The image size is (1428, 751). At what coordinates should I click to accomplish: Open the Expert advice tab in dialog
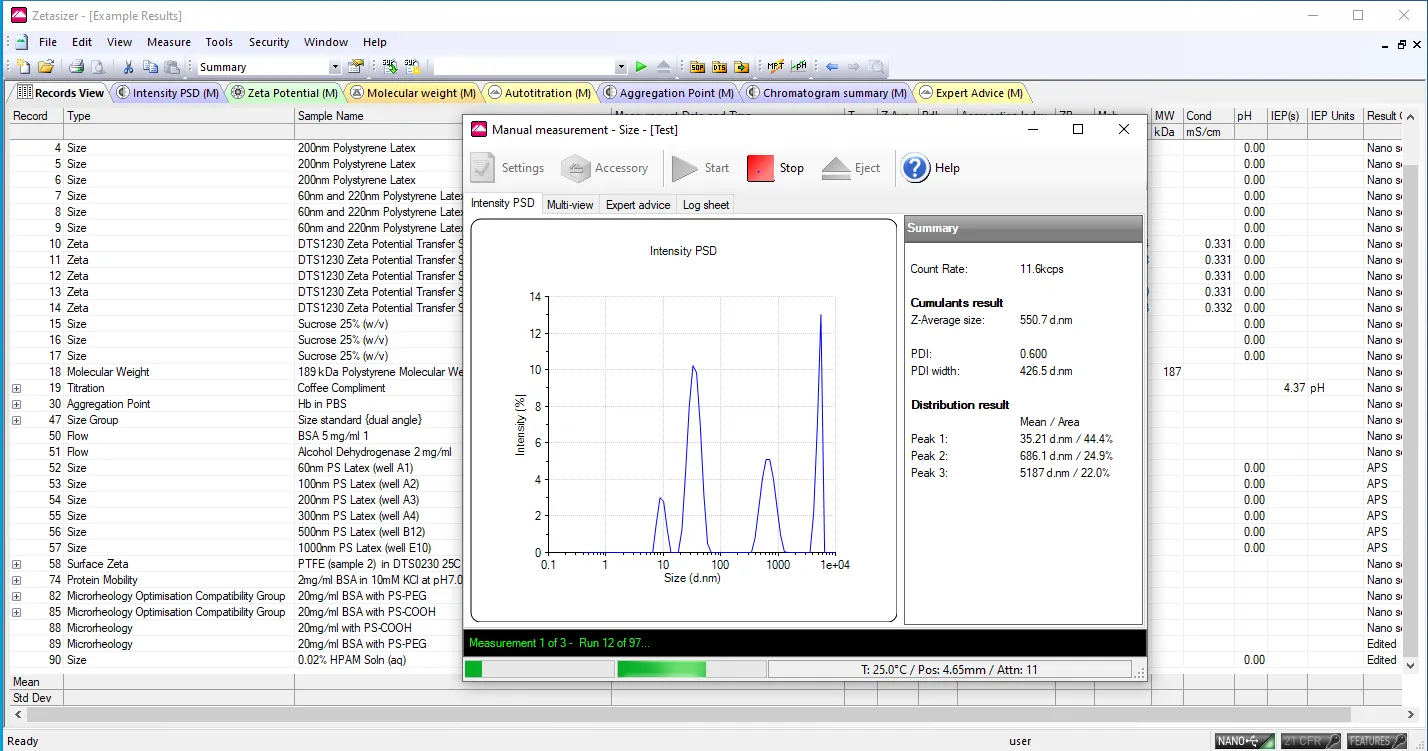(638, 205)
